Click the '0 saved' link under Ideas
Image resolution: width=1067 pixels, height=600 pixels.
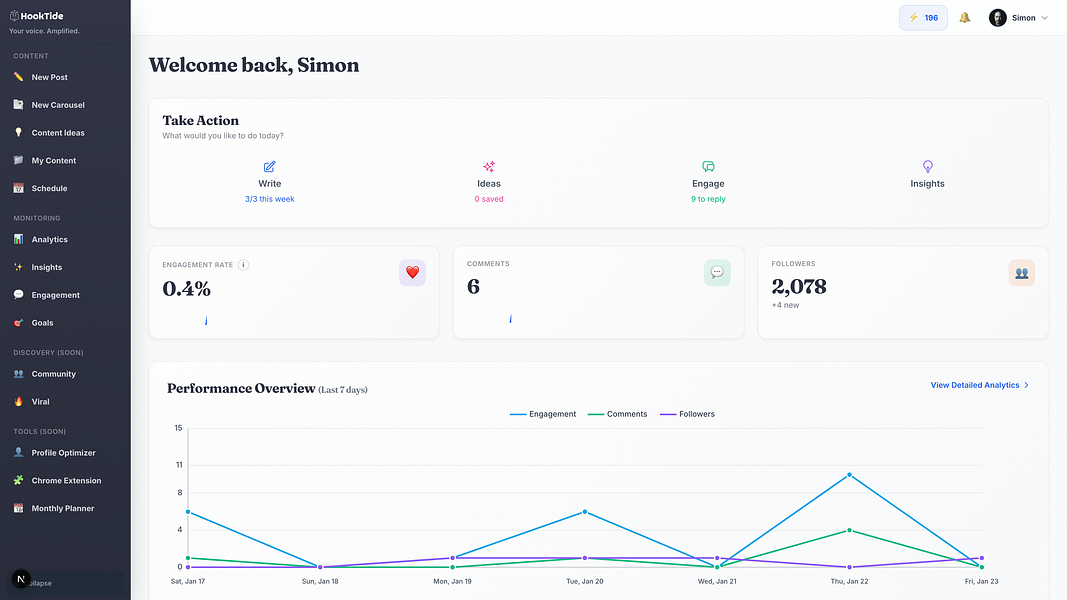tap(489, 199)
